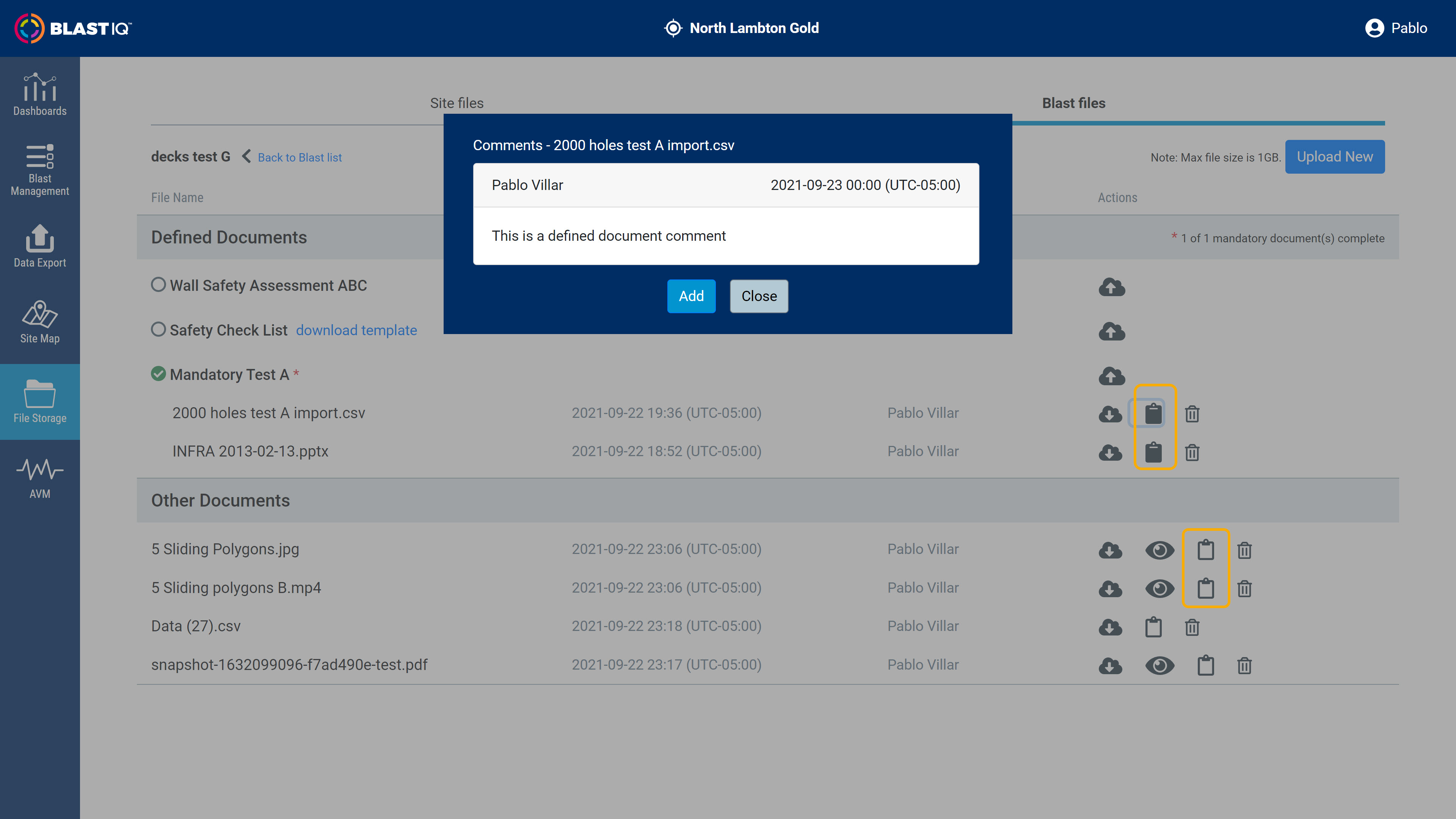1456x819 pixels.
Task: Preview 5 Sliding polygons B.mp4 with eye icon
Action: click(x=1159, y=588)
